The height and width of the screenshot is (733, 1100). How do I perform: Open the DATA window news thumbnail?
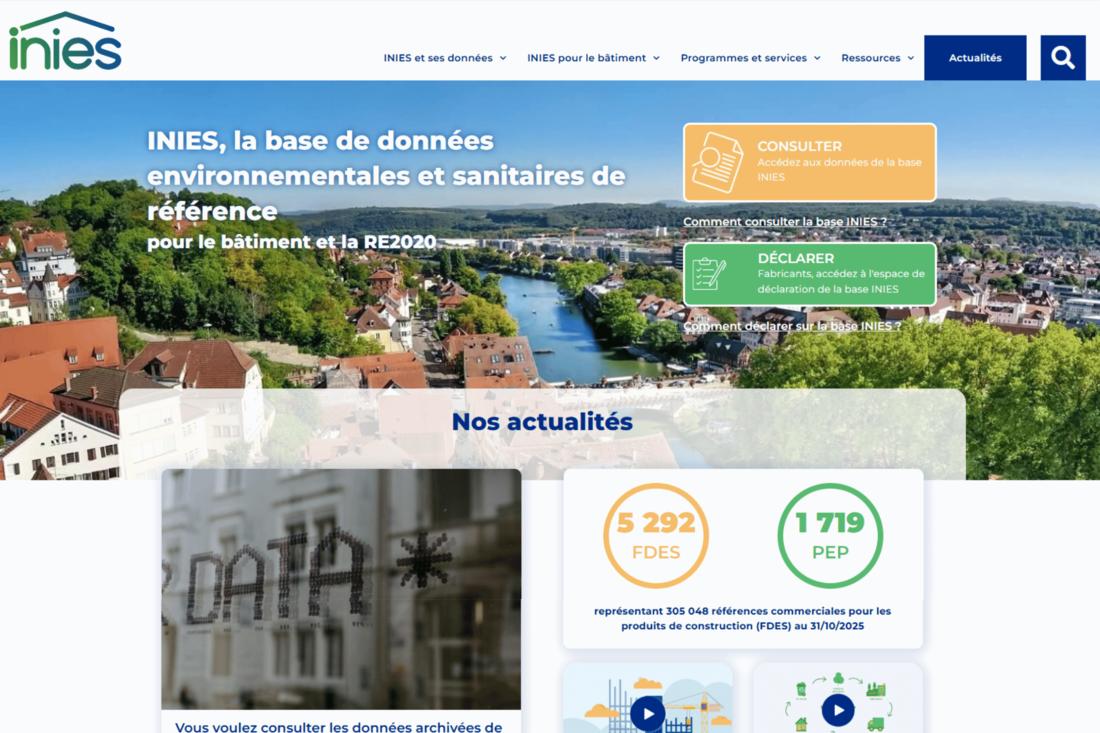(341, 589)
